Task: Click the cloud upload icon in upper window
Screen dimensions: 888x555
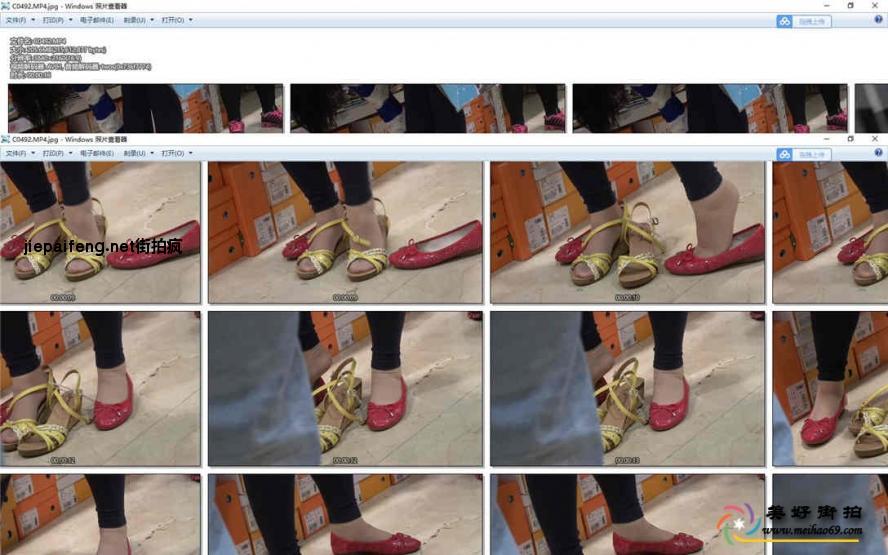Action: coord(784,20)
